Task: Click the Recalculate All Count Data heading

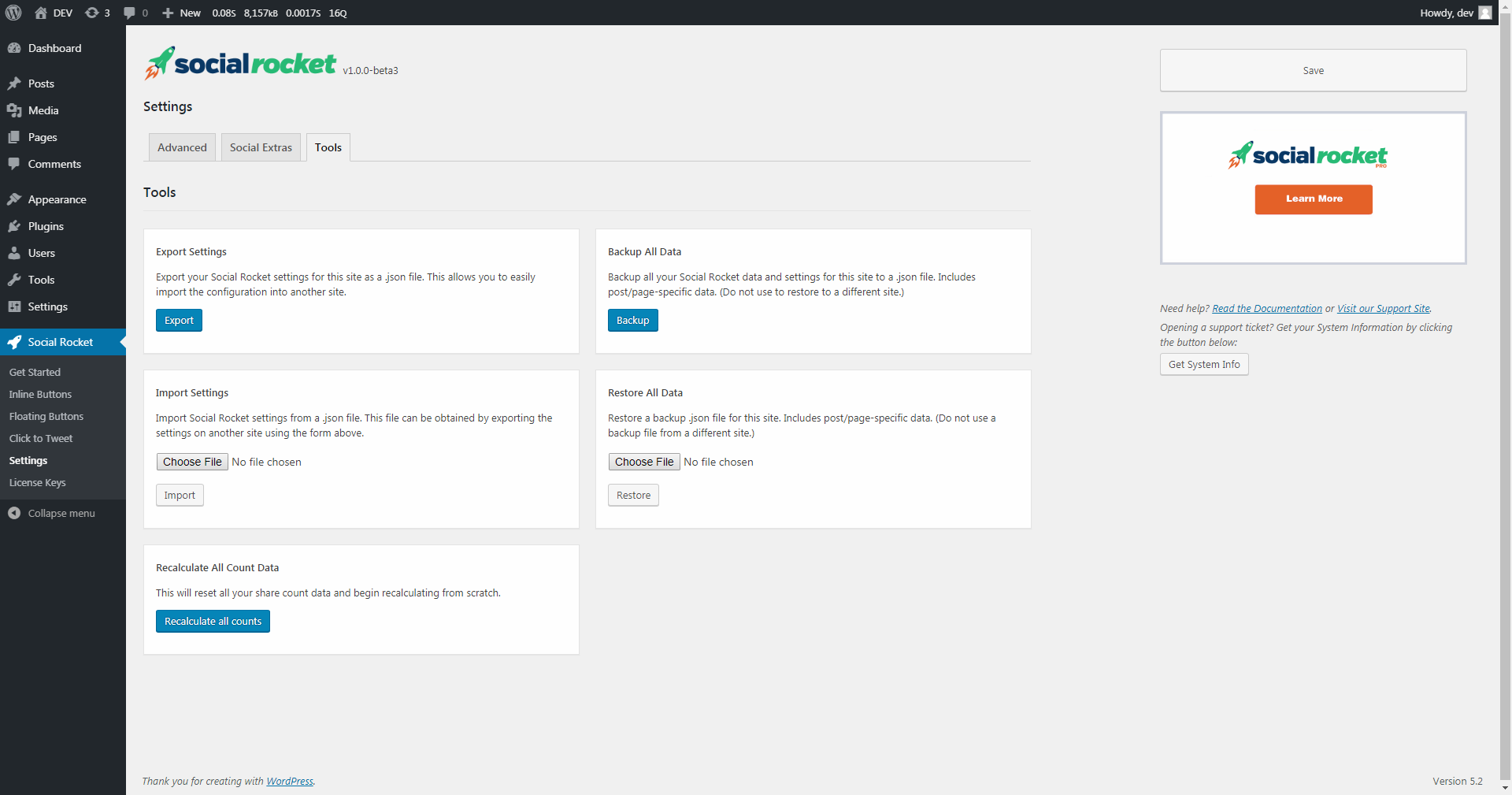Action: pyautogui.click(x=217, y=568)
